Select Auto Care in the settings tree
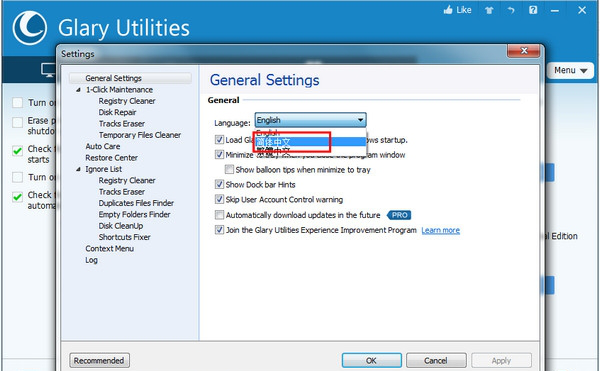Viewport: 600px width, 385px height. point(103,147)
